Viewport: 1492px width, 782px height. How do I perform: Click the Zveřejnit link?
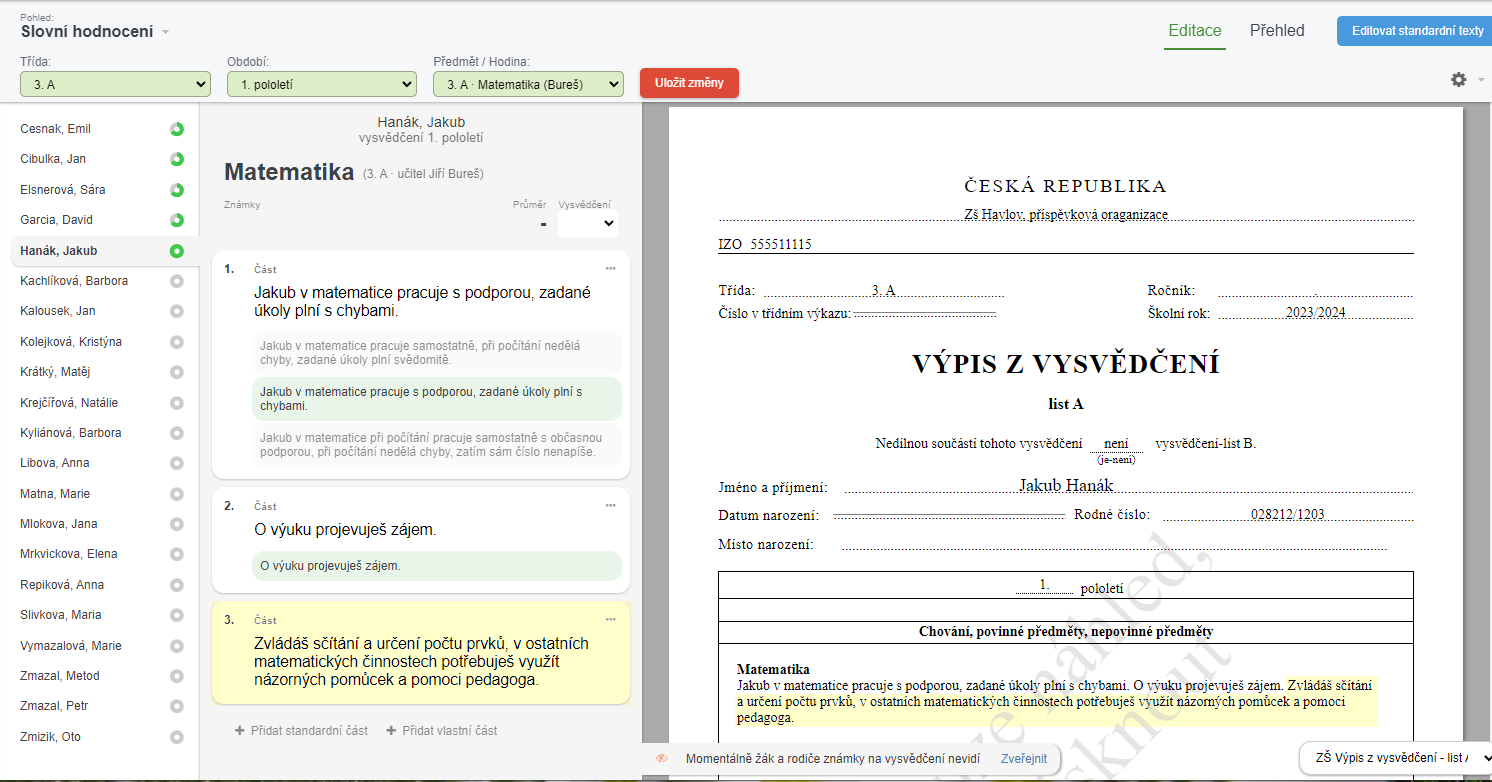[x=1024, y=758]
